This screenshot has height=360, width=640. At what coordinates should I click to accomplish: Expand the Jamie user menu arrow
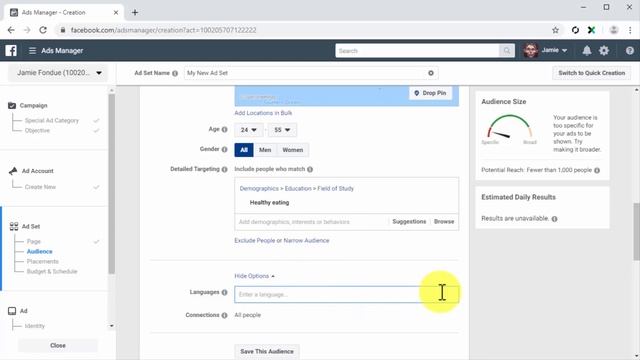[x=564, y=51]
